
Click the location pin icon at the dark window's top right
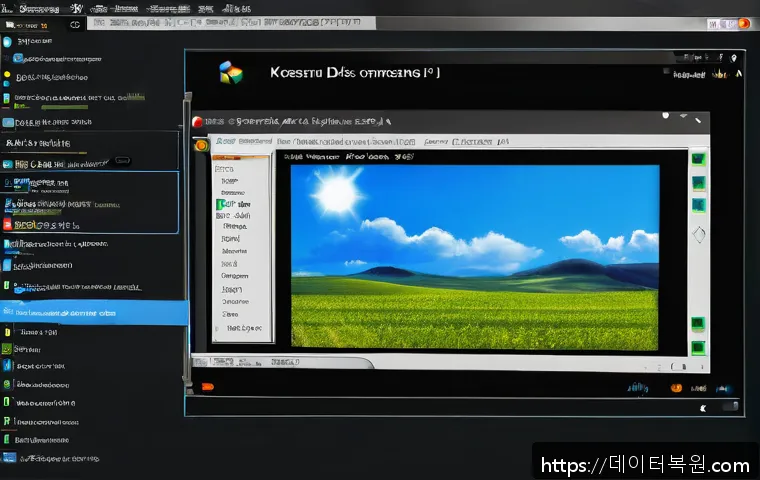tap(734, 59)
